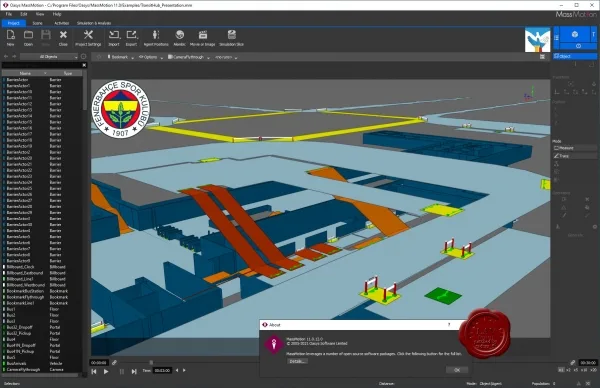The height and width of the screenshot is (388, 600).
Task: Click the T icon in right blue panel
Action: [593, 34]
